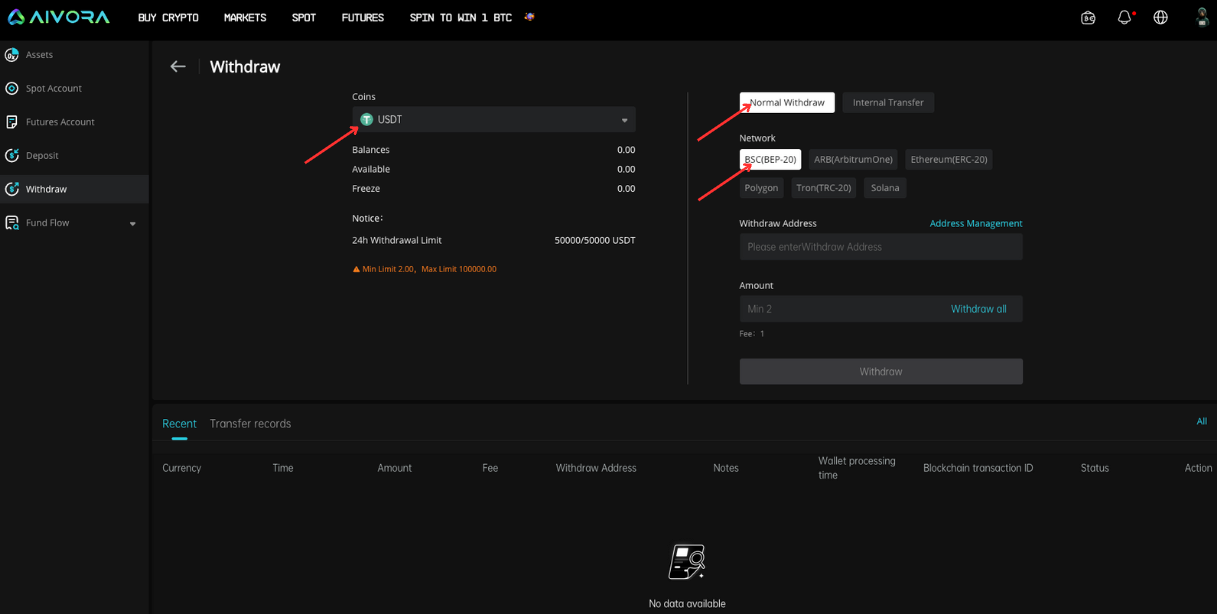1217x614 pixels.
Task: Open SPIN TO WIN 1 BTC
Action: [460, 18]
